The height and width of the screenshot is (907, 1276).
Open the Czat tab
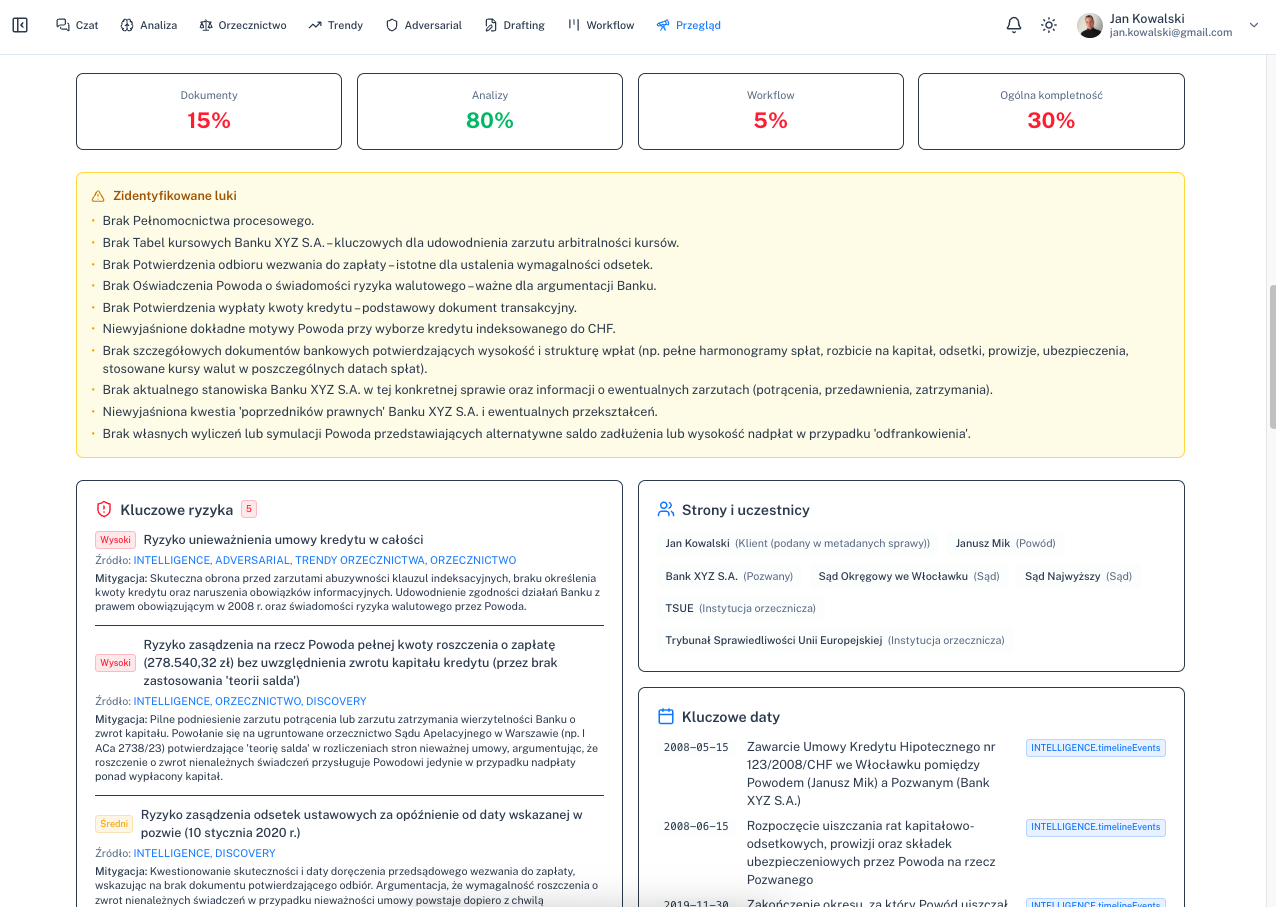(x=77, y=25)
